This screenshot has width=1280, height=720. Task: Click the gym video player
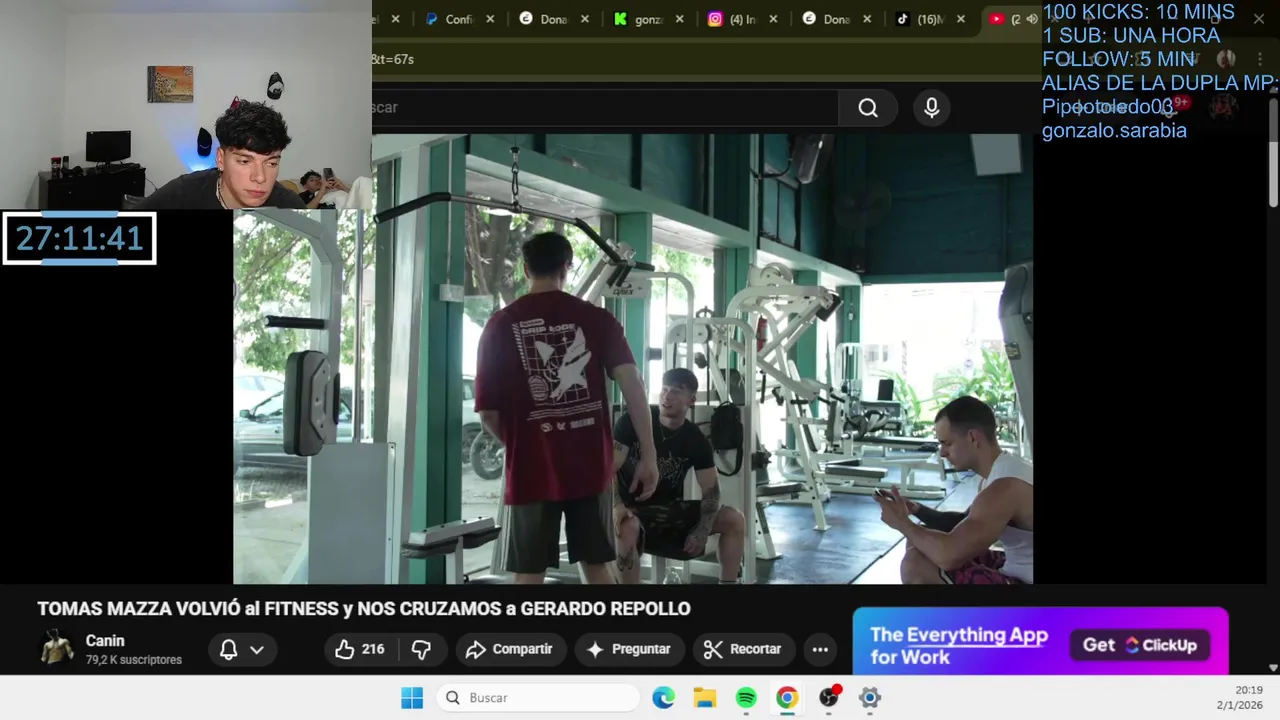[632, 359]
